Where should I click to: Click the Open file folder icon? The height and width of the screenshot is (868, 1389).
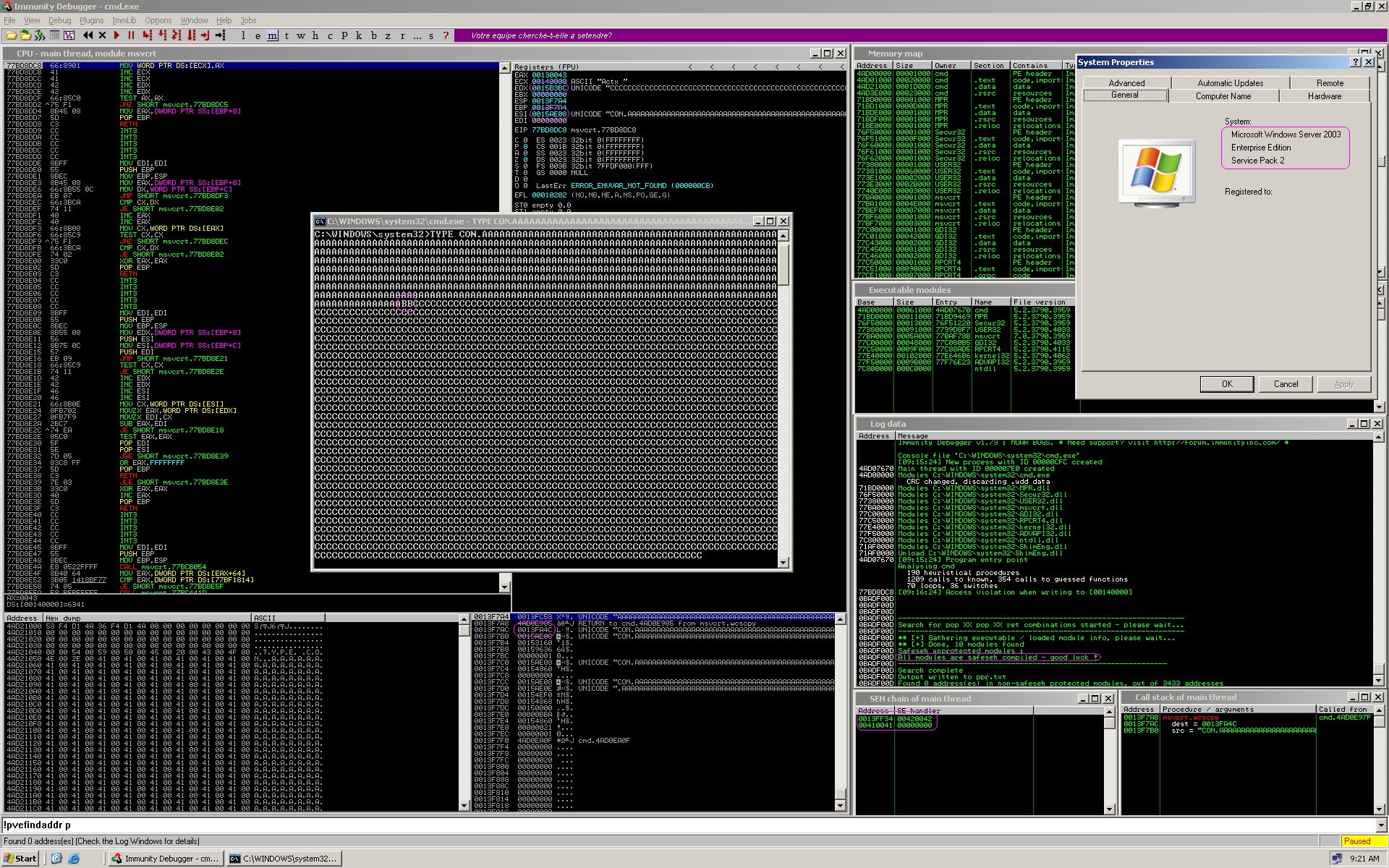tap(11, 35)
